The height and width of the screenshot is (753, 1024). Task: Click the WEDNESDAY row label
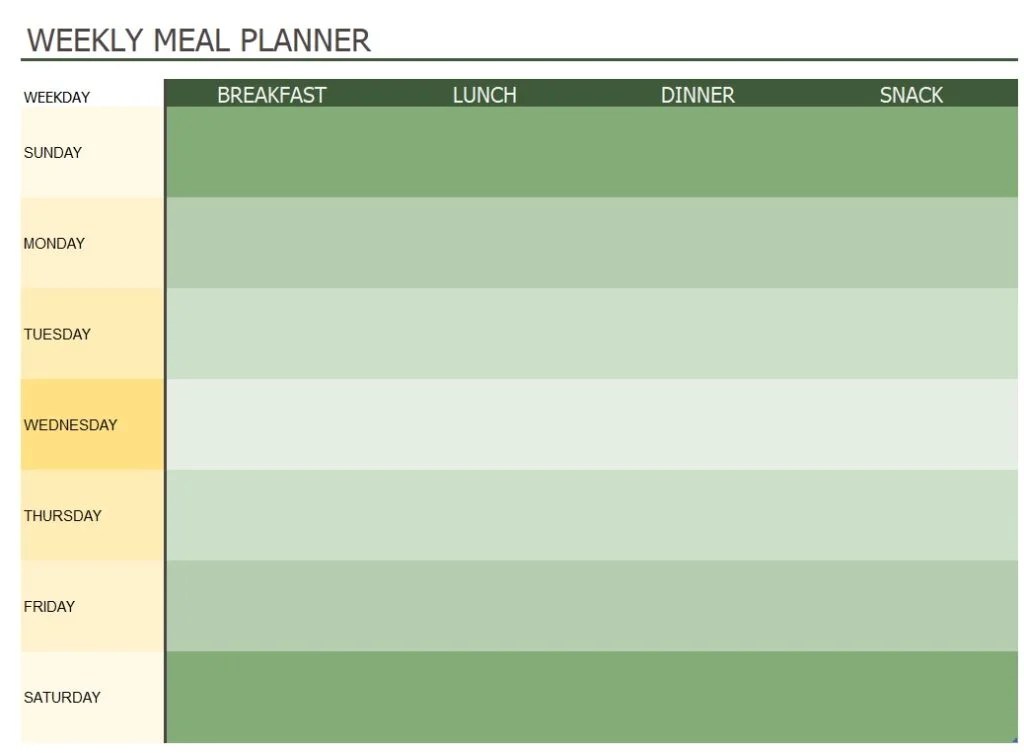[71, 425]
